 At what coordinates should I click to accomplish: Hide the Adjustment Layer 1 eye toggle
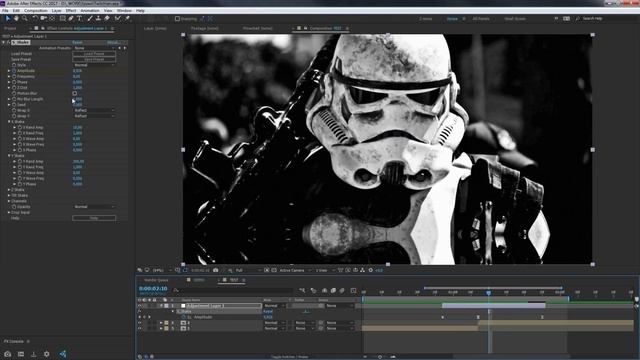140,305
